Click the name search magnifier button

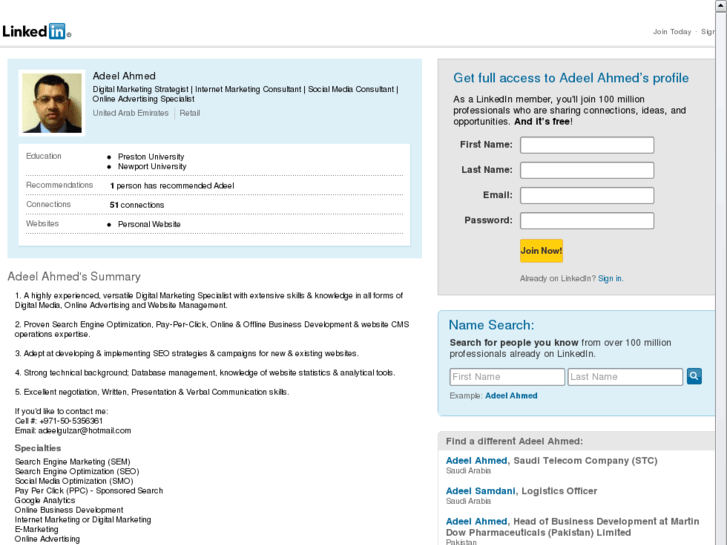[694, 376]
